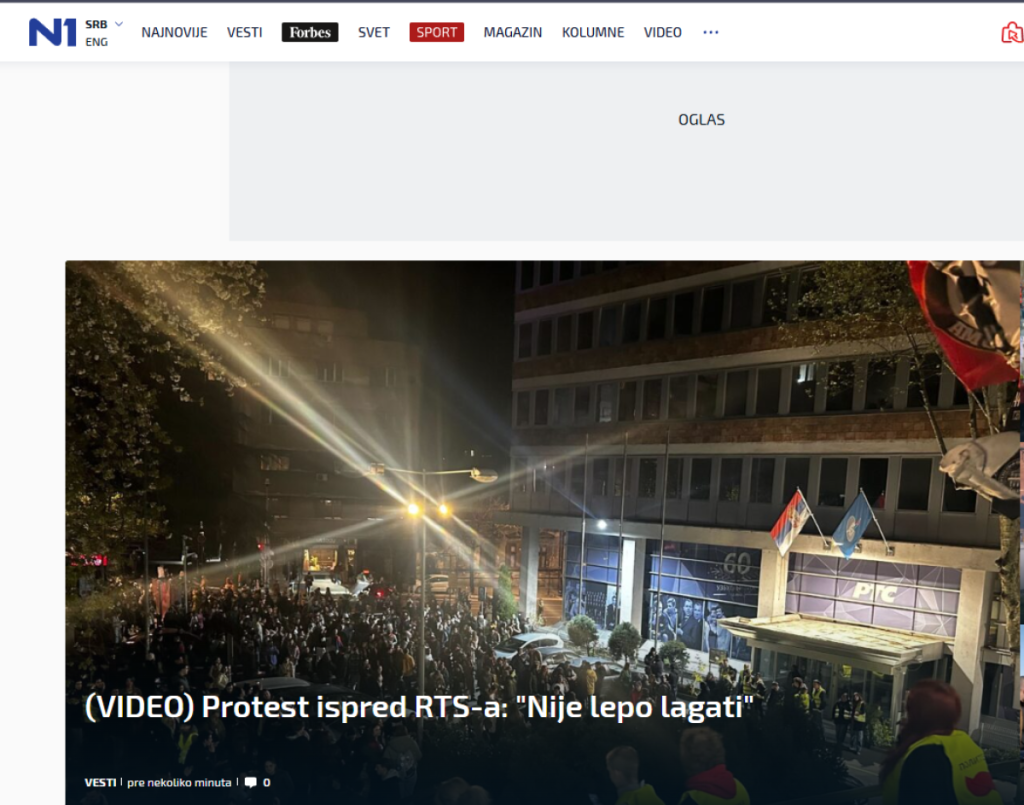Image resolution: width=1024 pixels, height=805 pixels.
Task: Open the red shopping bag icon
Action: coord(1012,33)
